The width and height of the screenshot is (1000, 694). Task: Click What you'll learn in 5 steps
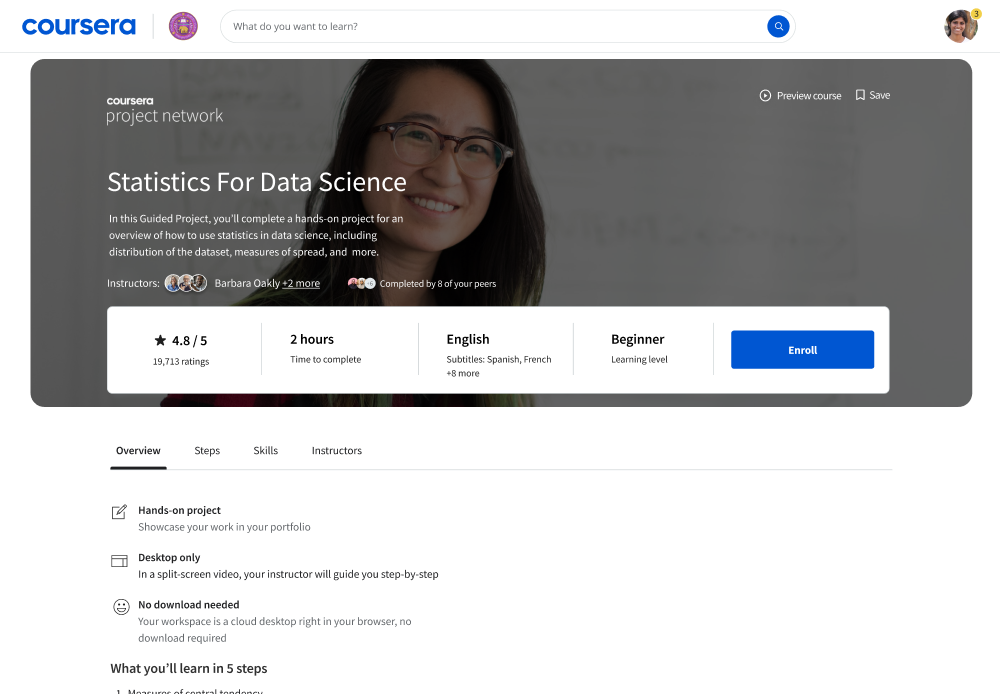[x=189, y=668]
